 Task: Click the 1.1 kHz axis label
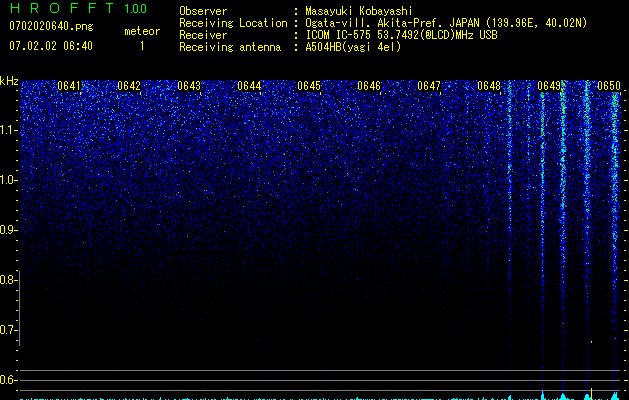(x=8, y=130)
